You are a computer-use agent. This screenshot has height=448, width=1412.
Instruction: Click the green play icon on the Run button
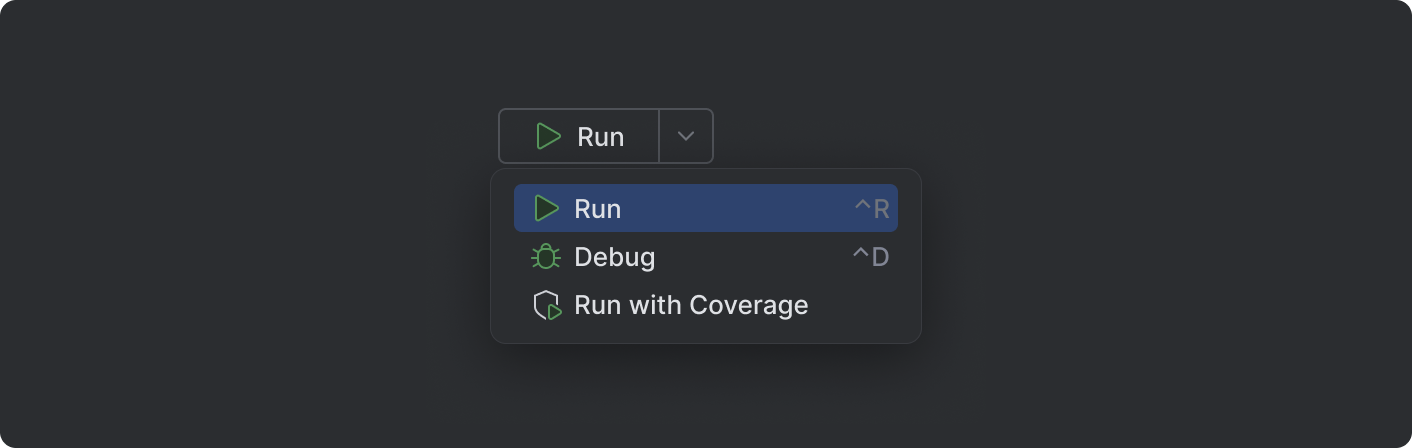click(548, 137)
